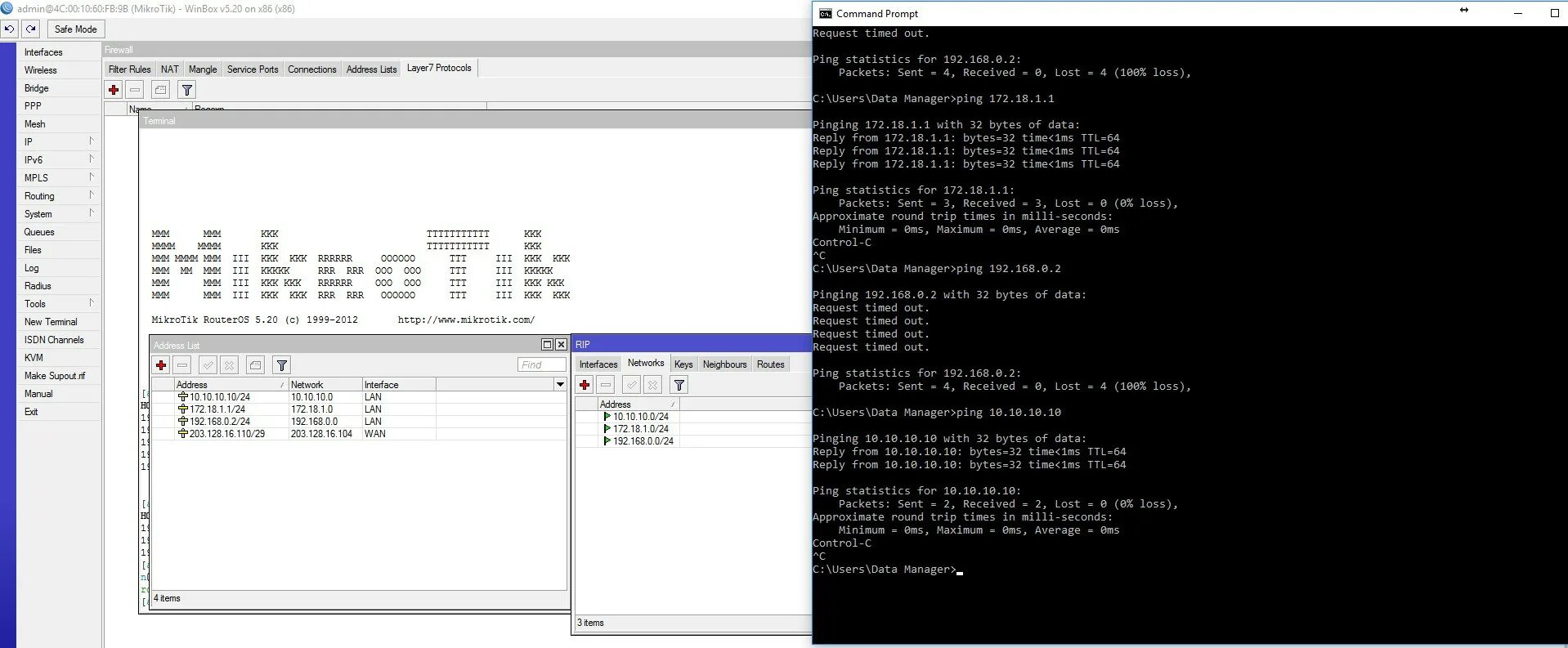This screenshot has height=648, width=1568.
Task: Switch to the NAT tab
Action: (x=169, y=69)
